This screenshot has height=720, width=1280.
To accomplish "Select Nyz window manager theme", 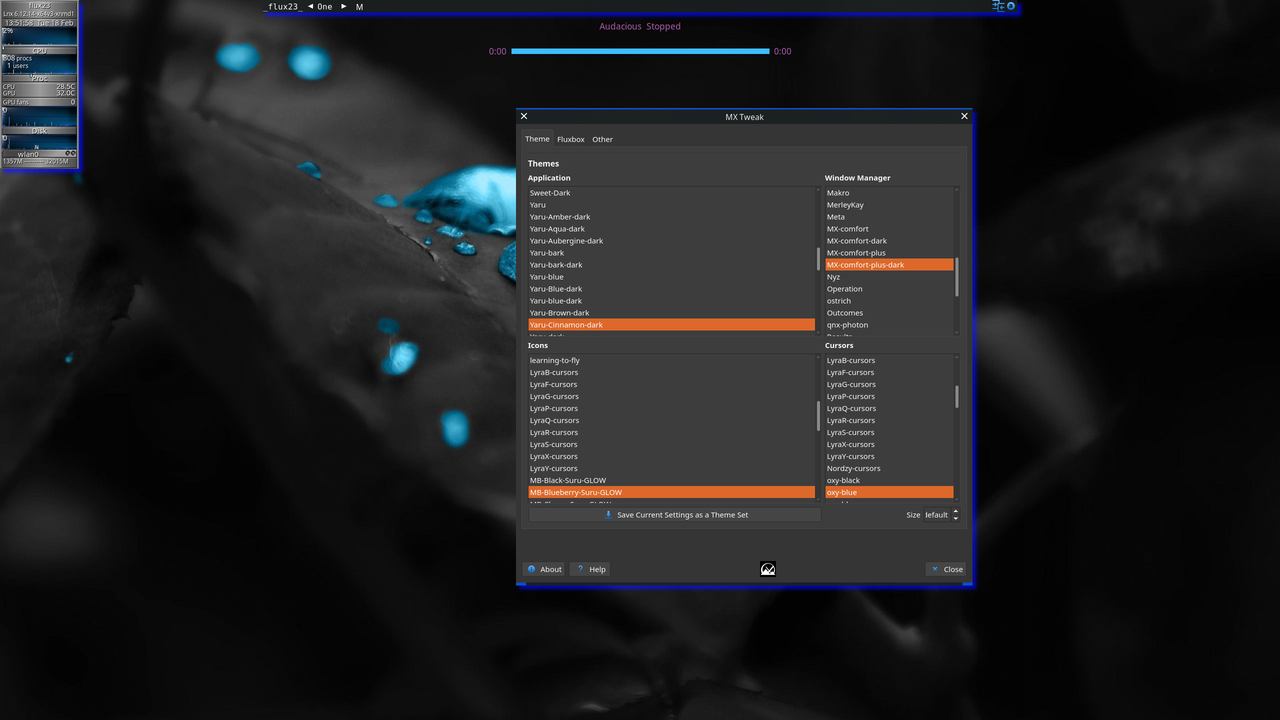I will click(x=889, y=277).
